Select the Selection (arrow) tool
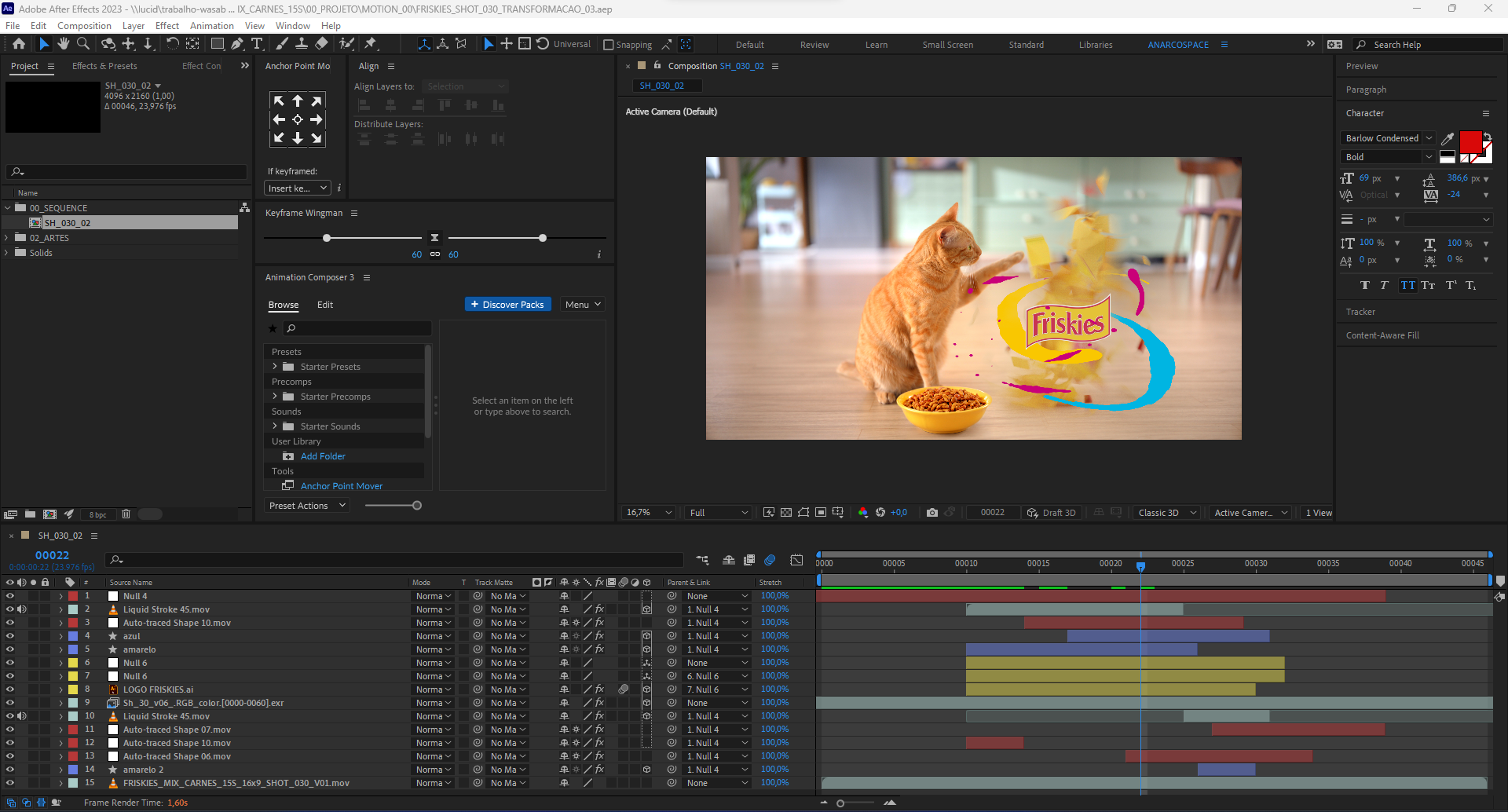 click(44, 44)
